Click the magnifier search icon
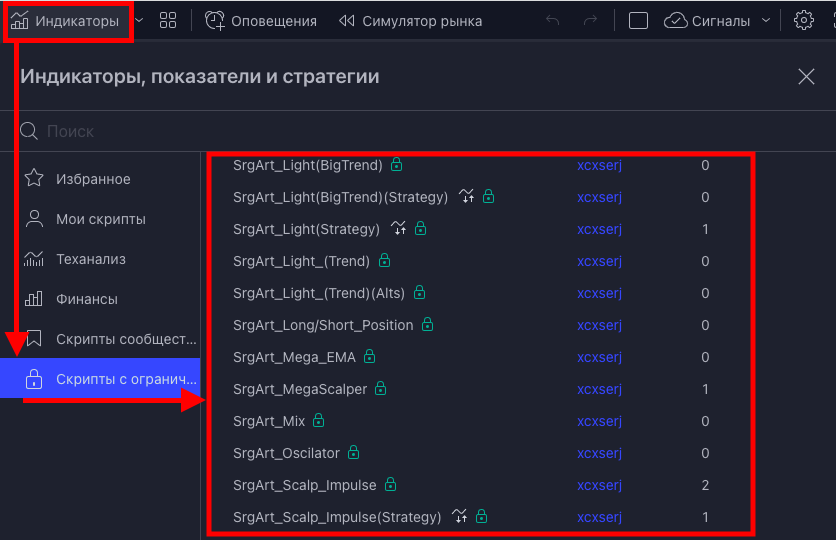The image size is (836, 540). (x=29, y=131)
